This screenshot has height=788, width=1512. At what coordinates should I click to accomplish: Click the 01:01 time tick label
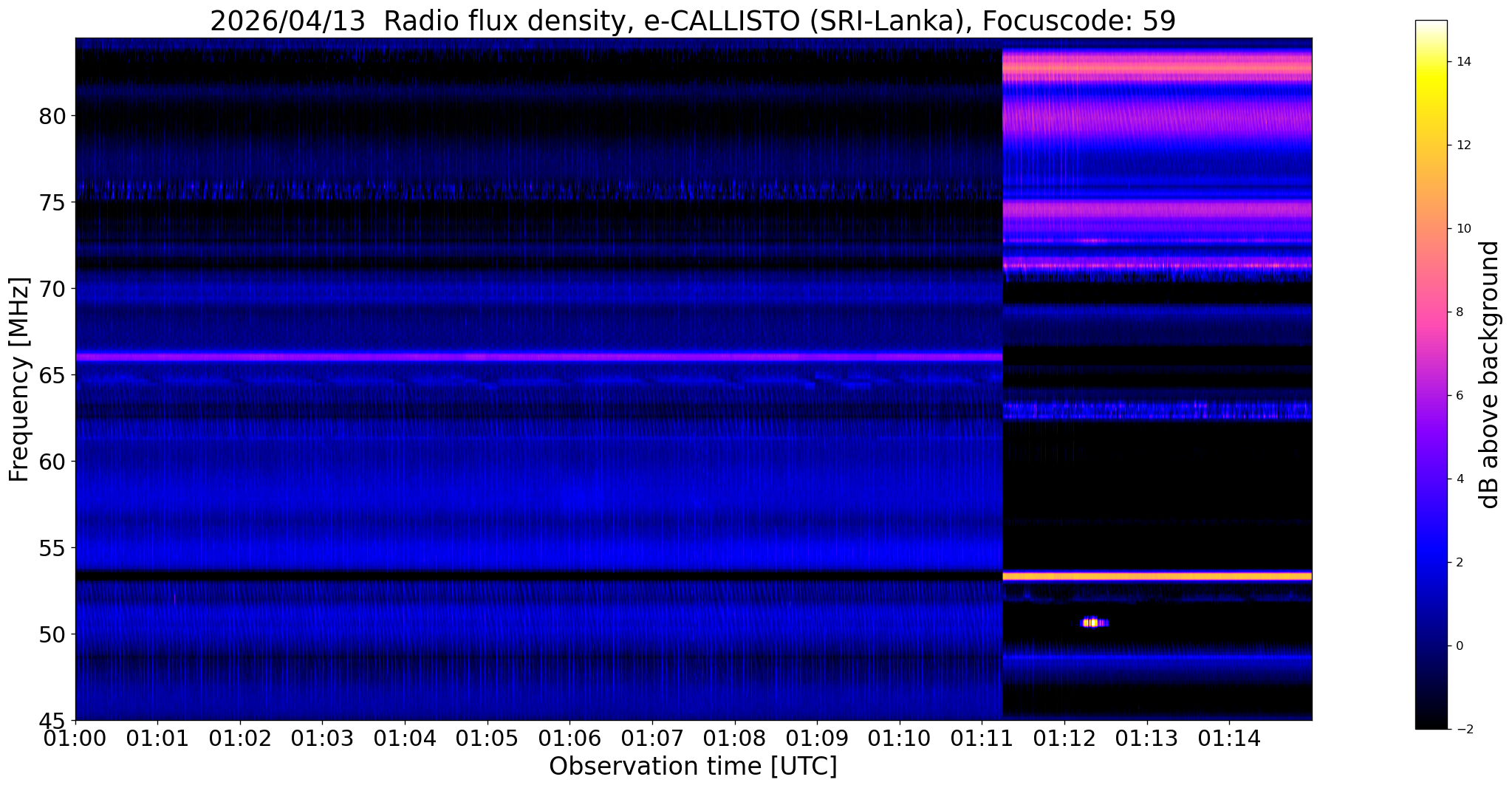pos(157,738)
